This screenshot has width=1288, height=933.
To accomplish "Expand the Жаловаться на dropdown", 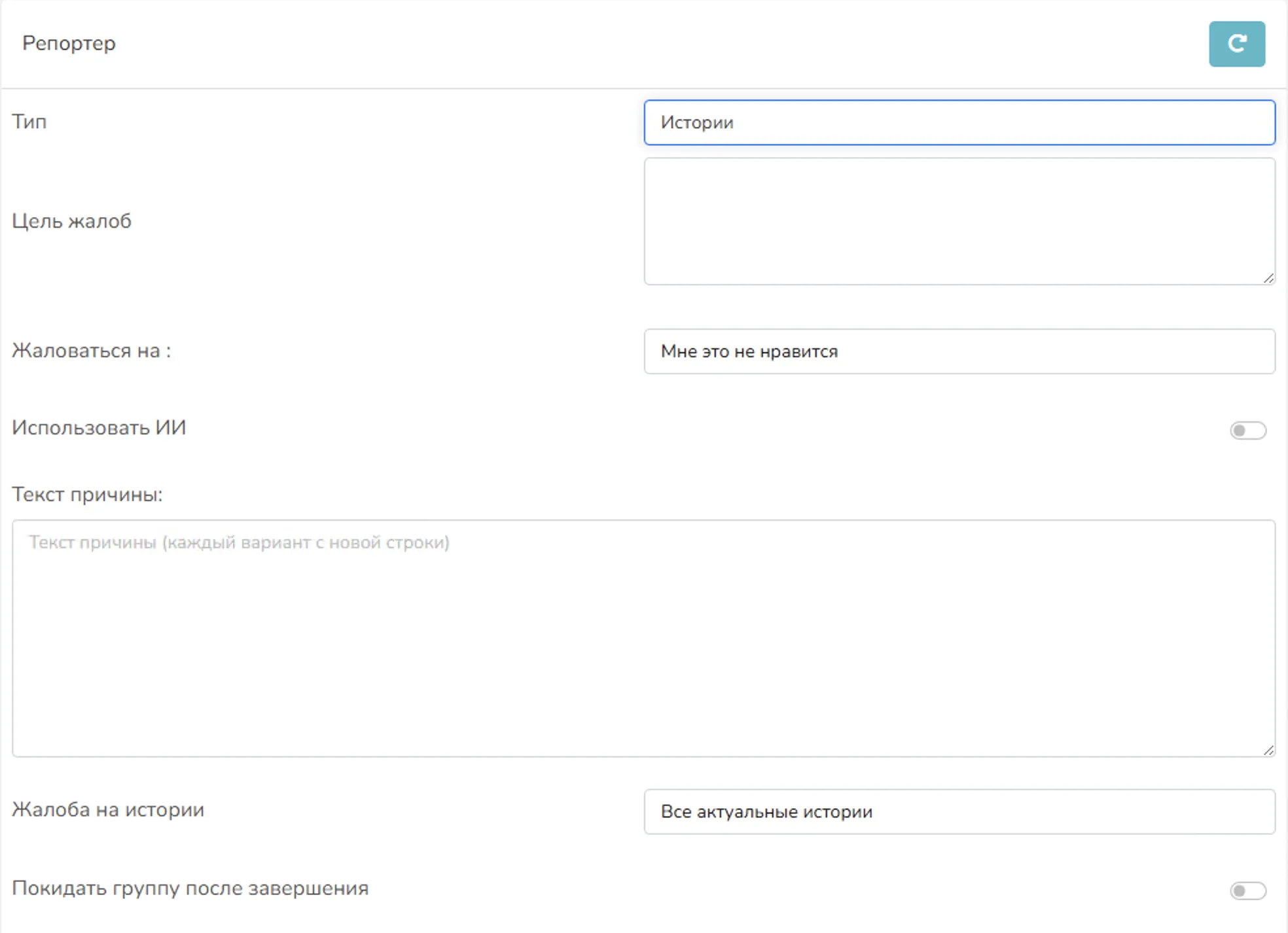I will 959,351.
